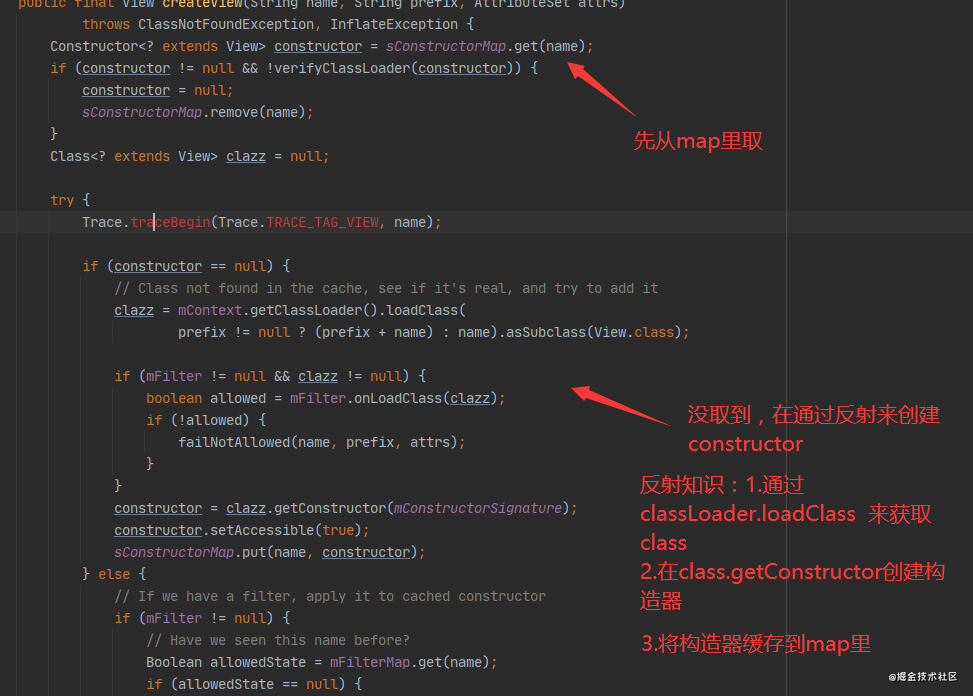Click the TRACE_TAG_VIEW constant

point(322,222)
